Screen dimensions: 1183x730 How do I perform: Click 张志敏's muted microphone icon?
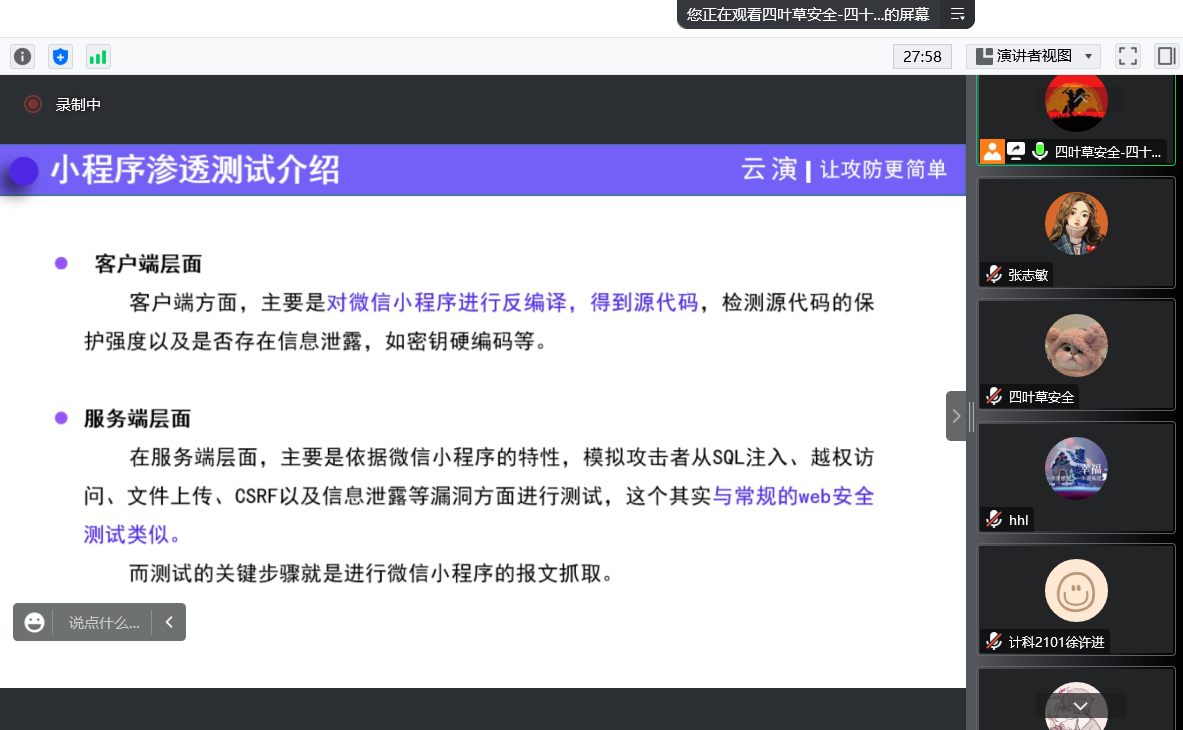pyautogui.click(x=994, y=275)
